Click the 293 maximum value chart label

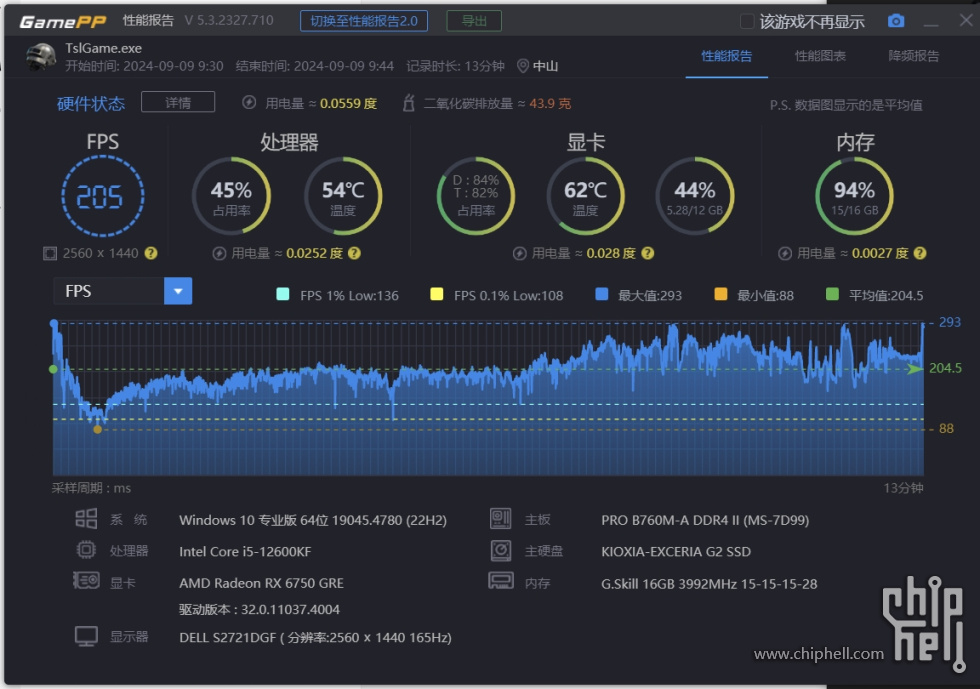coord(949,322)
